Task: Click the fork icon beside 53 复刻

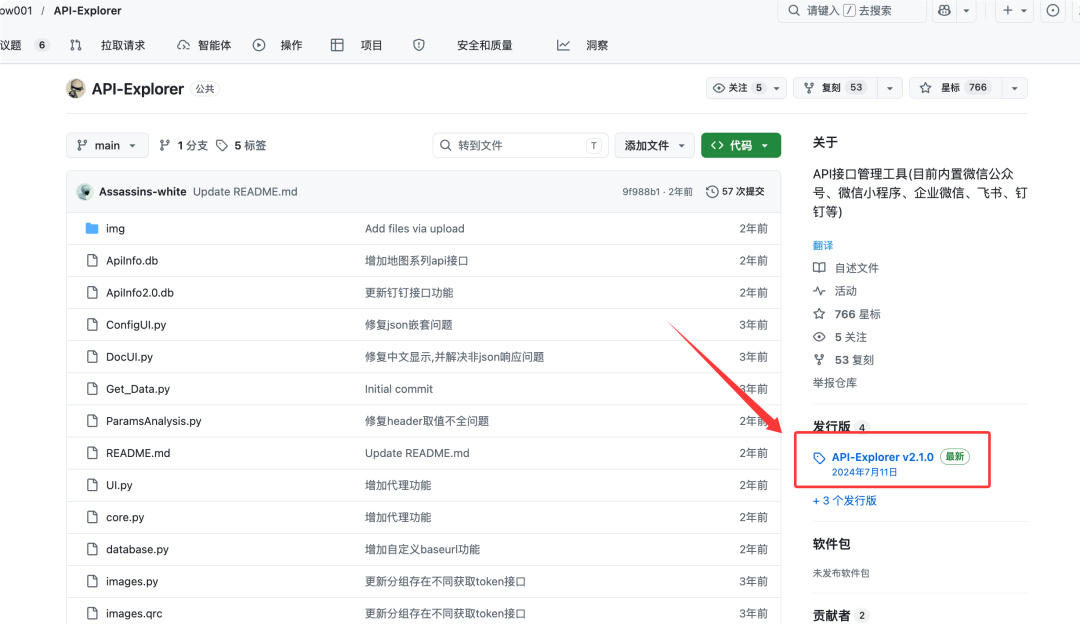Action: [819, 360]
